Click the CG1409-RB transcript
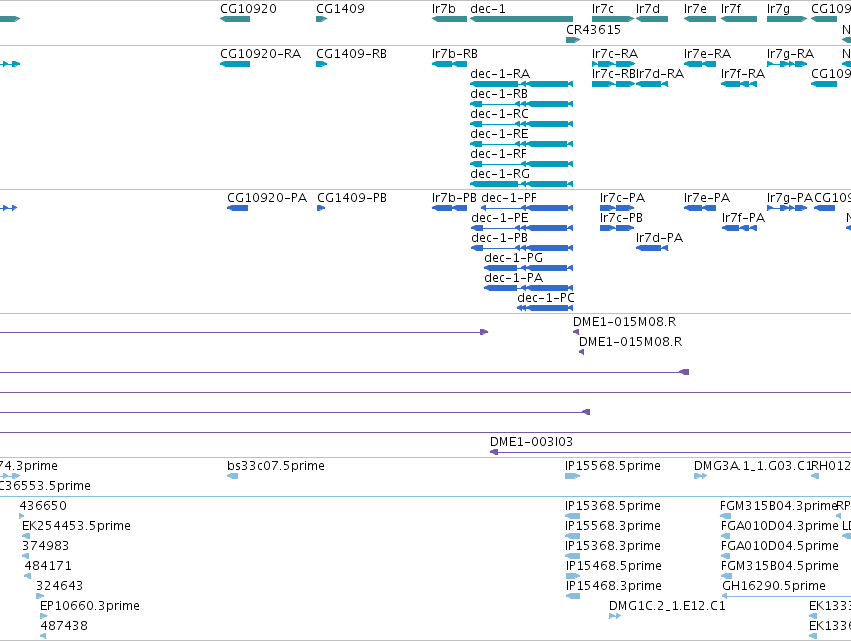Screen dimensions: 851x641 click(321, 64)
